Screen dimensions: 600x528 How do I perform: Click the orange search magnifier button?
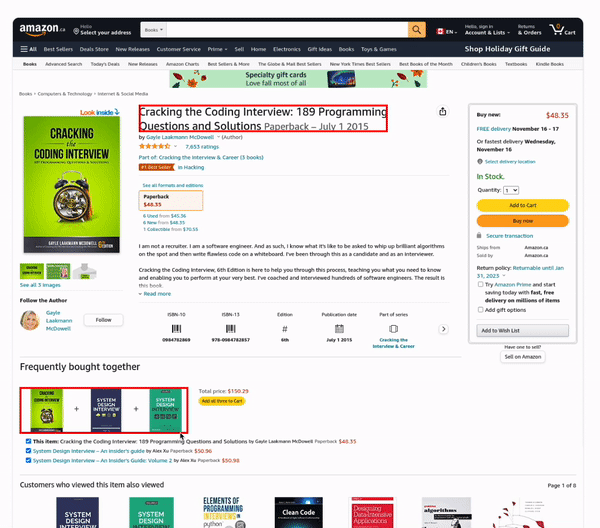(416, 29)
